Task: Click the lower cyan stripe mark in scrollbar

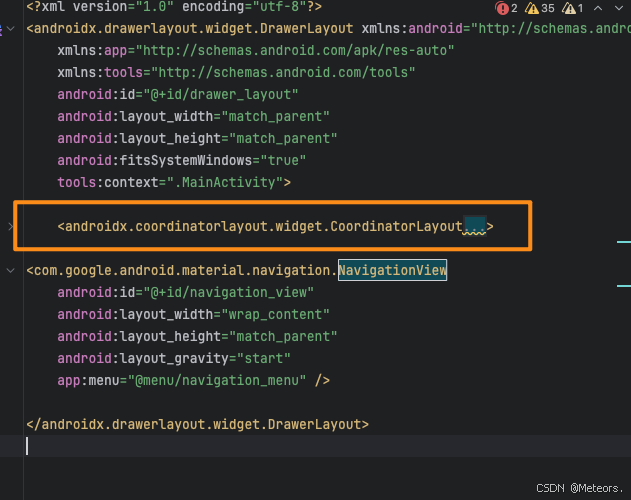Action: (624, 286)
